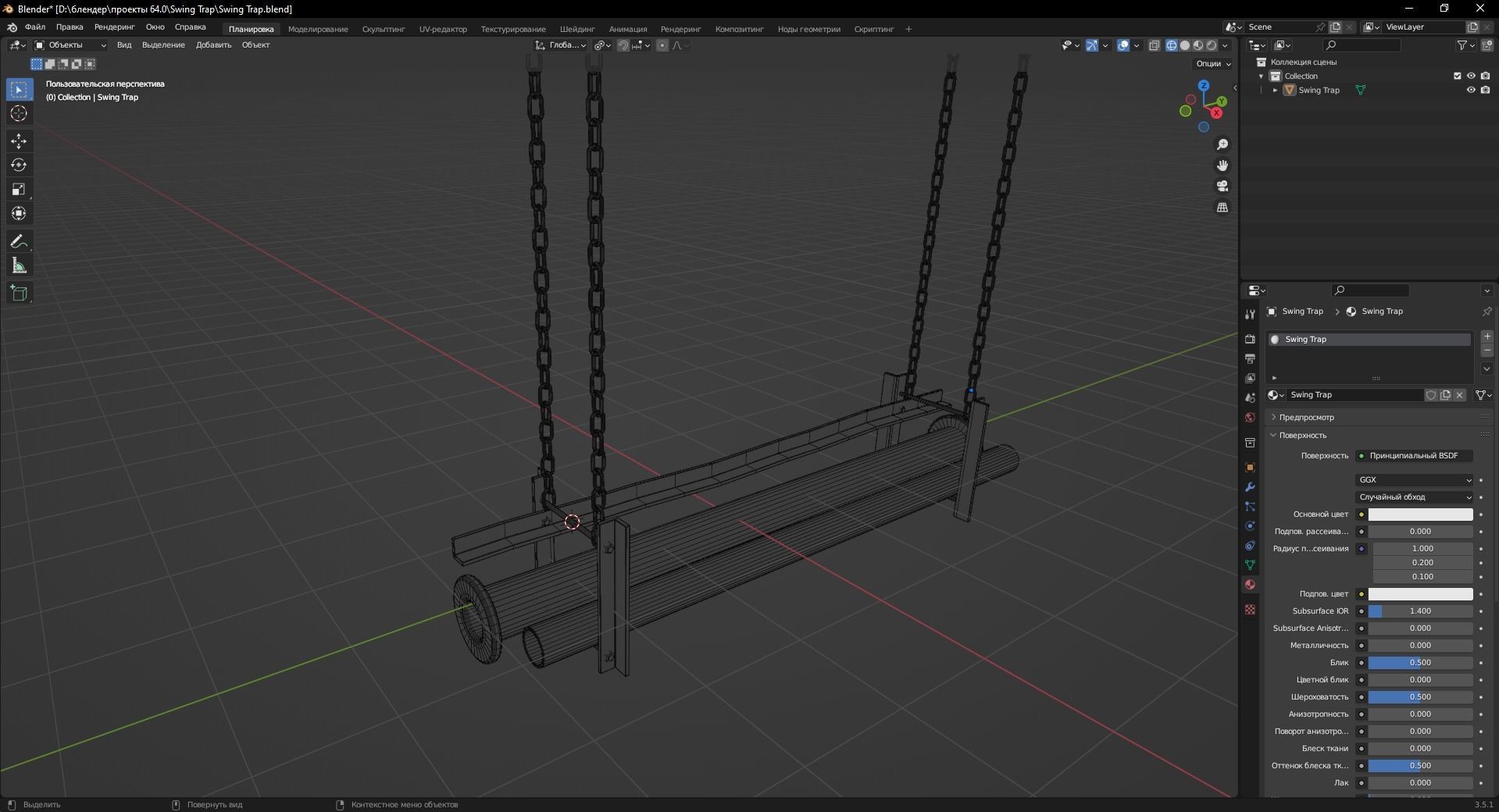1499x812 pixels.
Task: Select the Select Box tool
Action: (19, 90)
